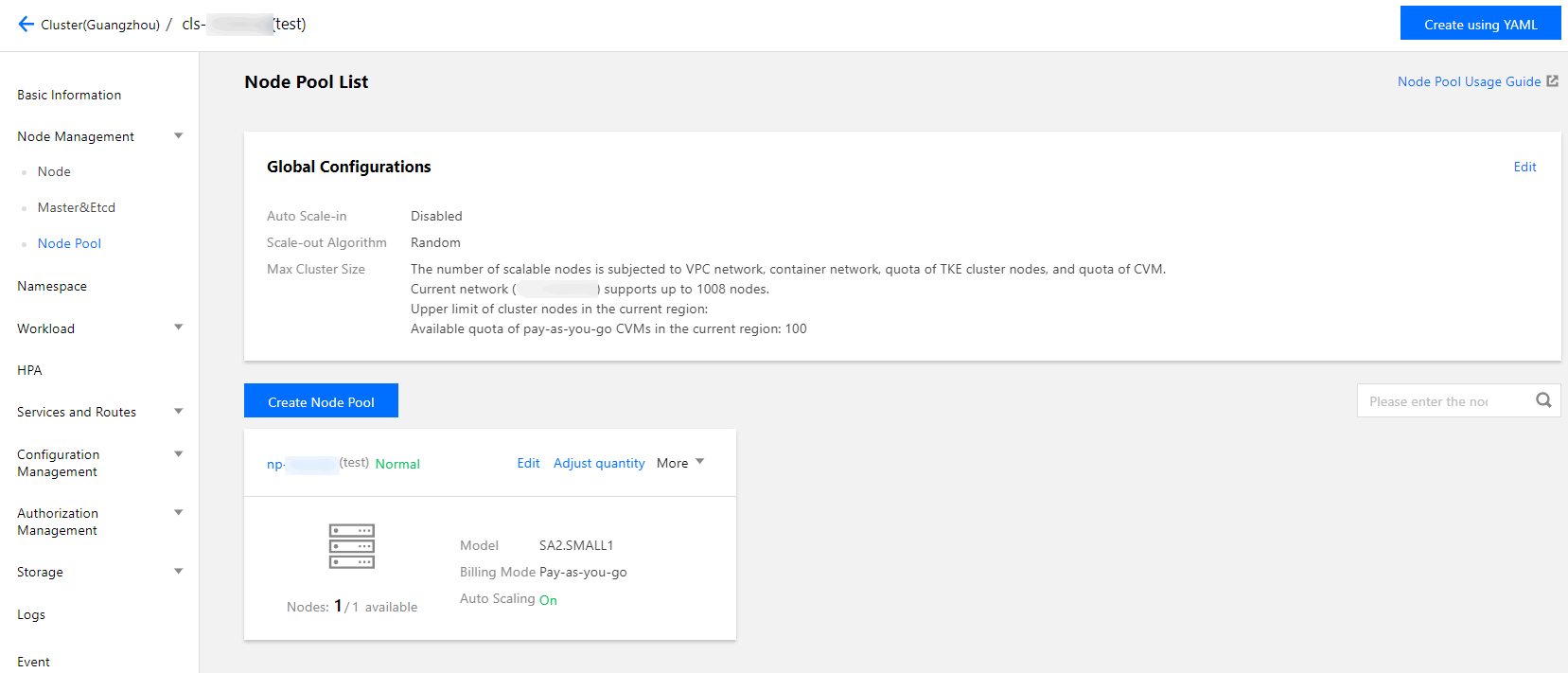Click Adjust quantity link
This screenshot has height=673, width=1568.
pyautogui.click(x=599, y=463)
